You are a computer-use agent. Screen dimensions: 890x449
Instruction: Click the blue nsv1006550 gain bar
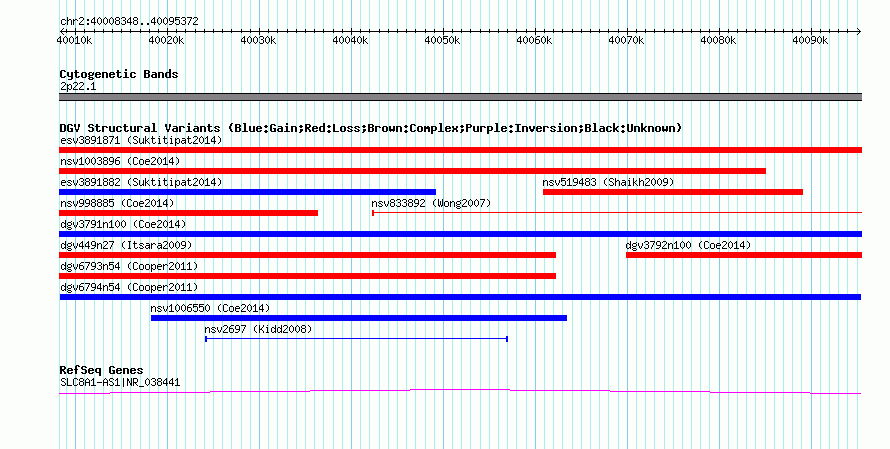point(359,318)
